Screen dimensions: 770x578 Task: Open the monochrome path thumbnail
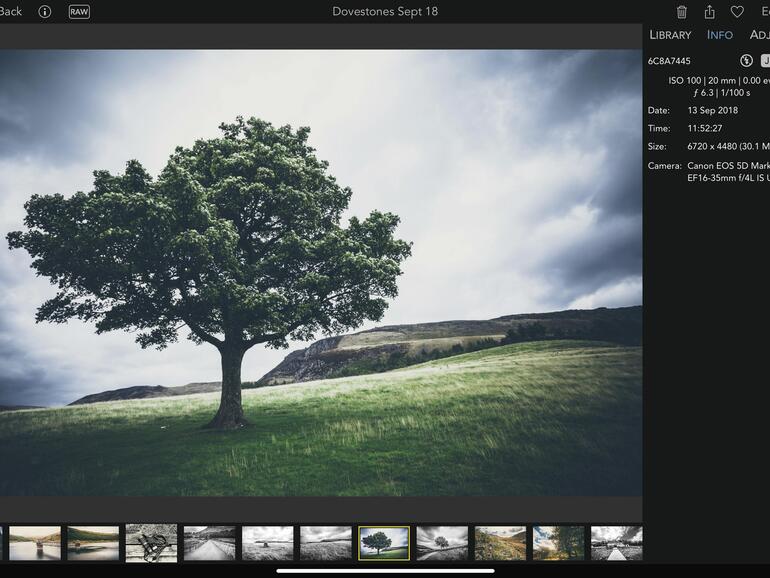point(209,543)
